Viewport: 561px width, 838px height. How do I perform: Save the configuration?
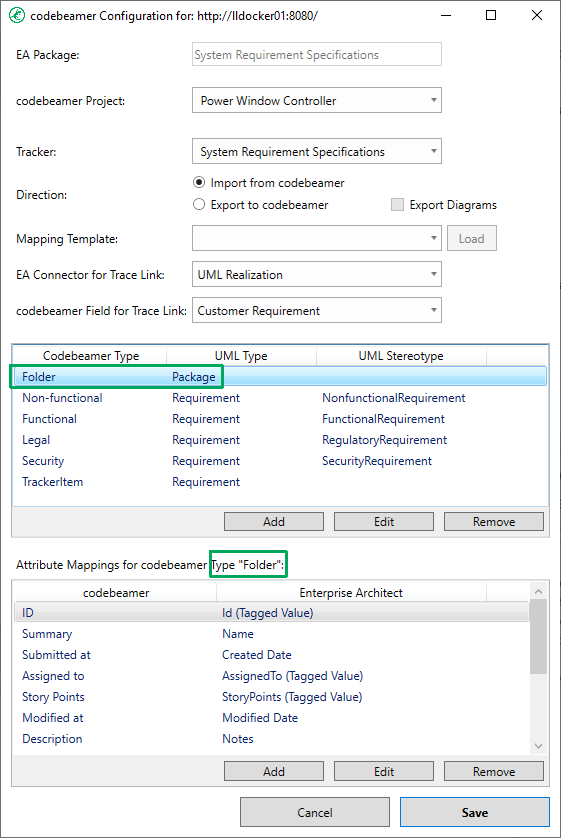475,812
